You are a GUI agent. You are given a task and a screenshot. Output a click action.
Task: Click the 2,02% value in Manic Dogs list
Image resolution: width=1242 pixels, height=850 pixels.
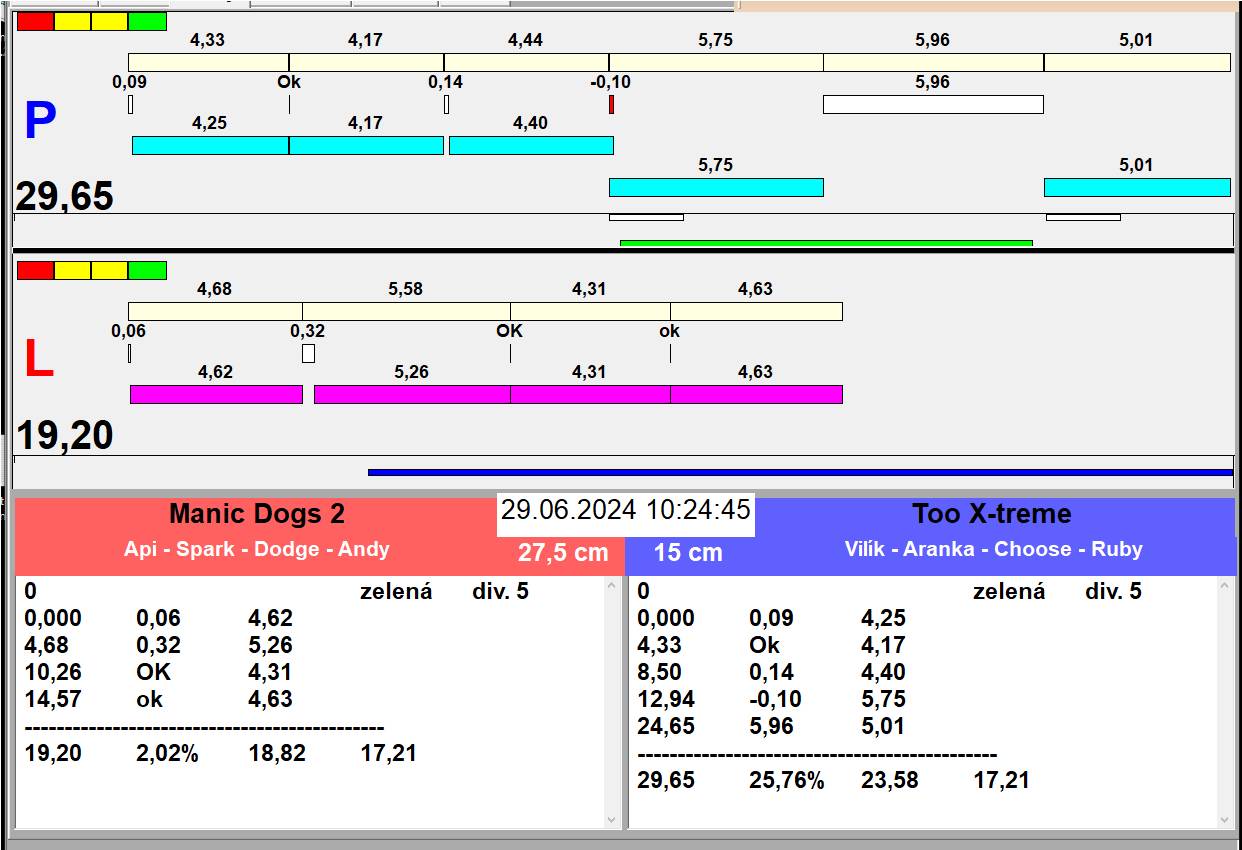[167, 753]
